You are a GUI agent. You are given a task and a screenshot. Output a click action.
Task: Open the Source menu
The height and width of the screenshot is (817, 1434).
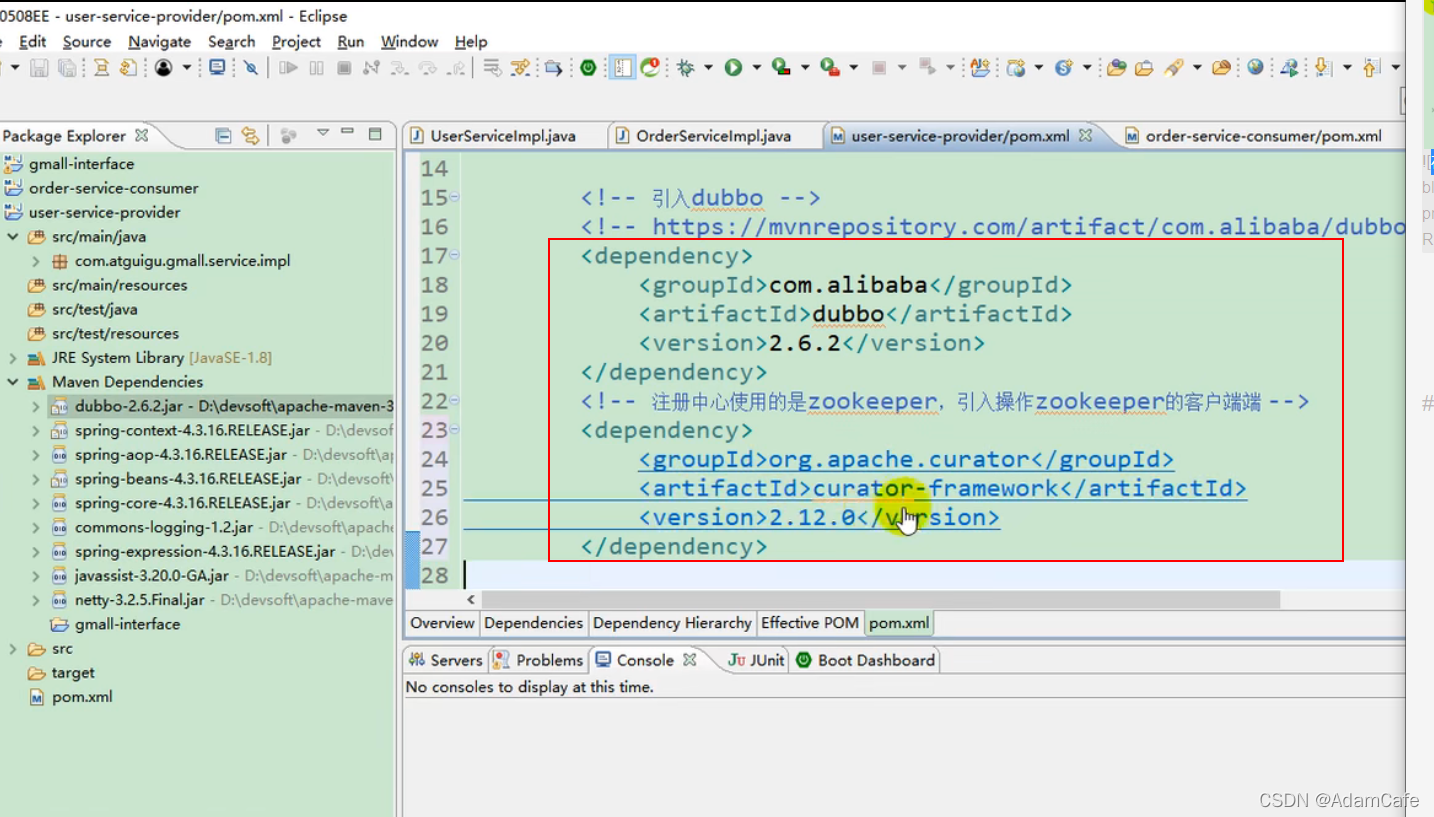(x=87, y=41)
